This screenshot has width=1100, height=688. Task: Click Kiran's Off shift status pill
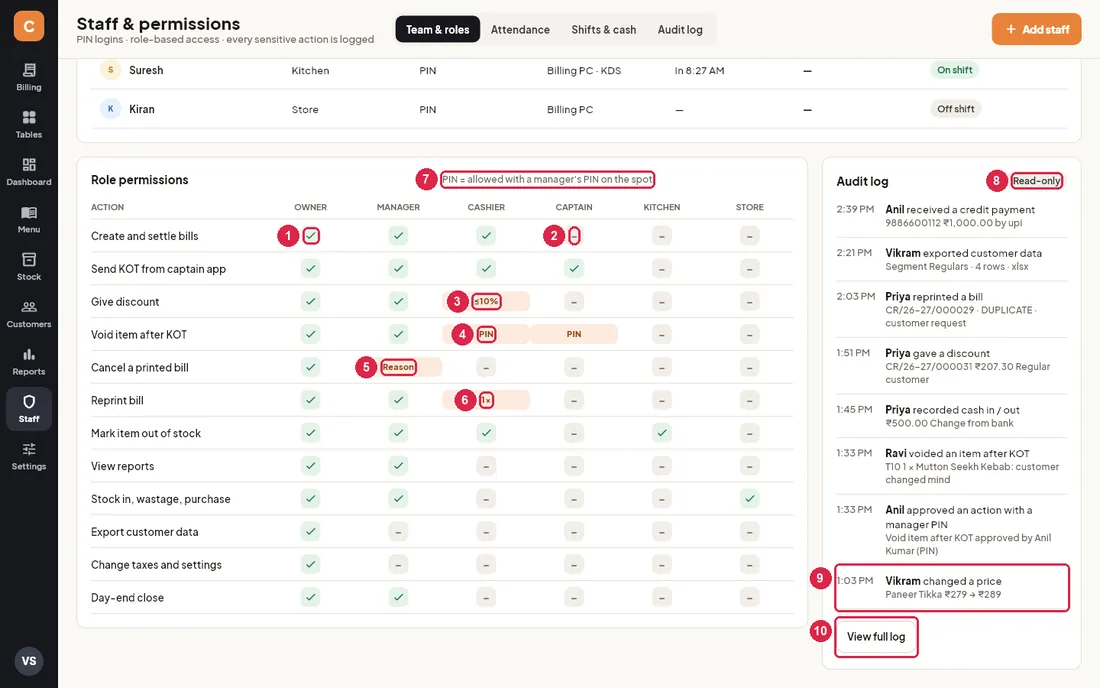click(955, 109)
